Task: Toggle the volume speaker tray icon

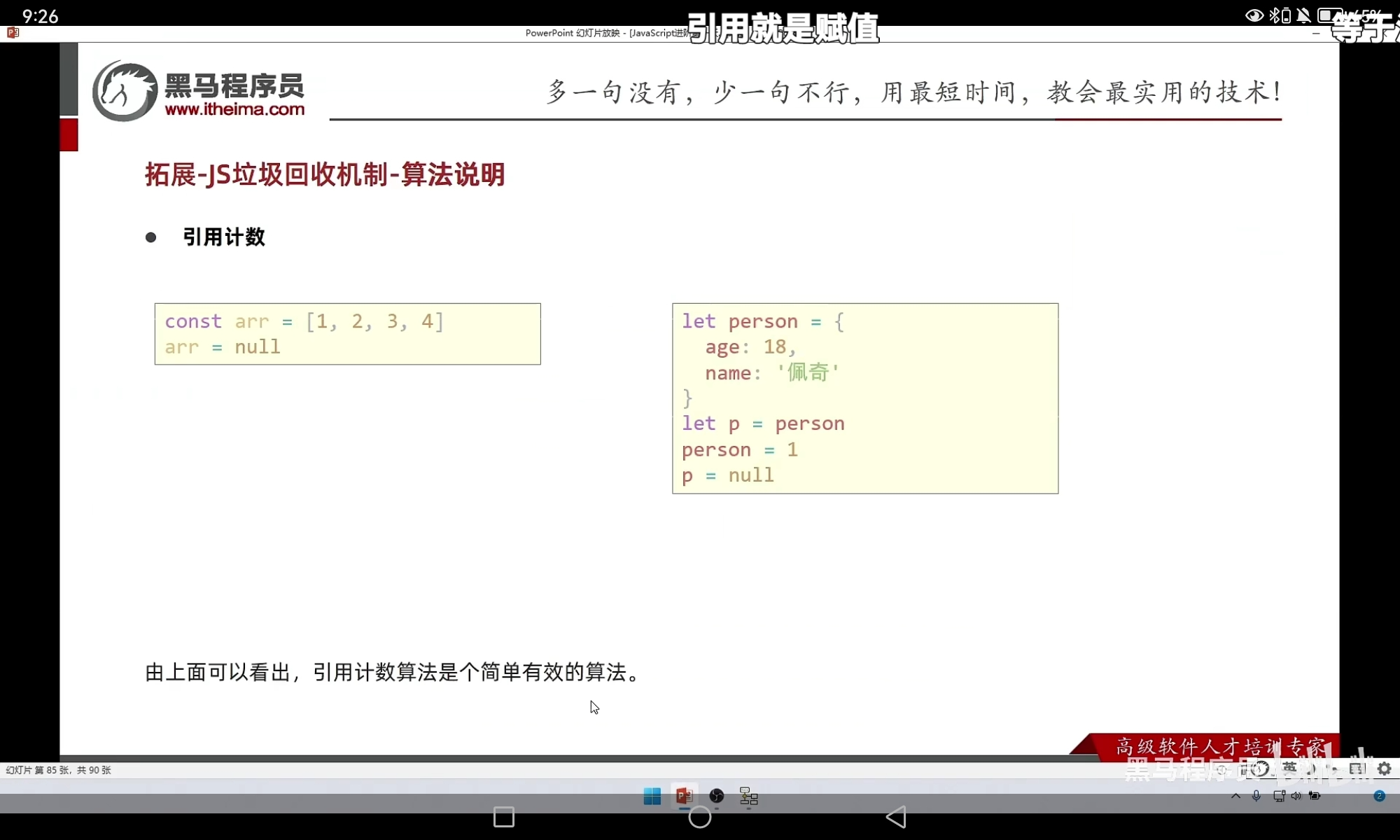Action: point(1296,796)
